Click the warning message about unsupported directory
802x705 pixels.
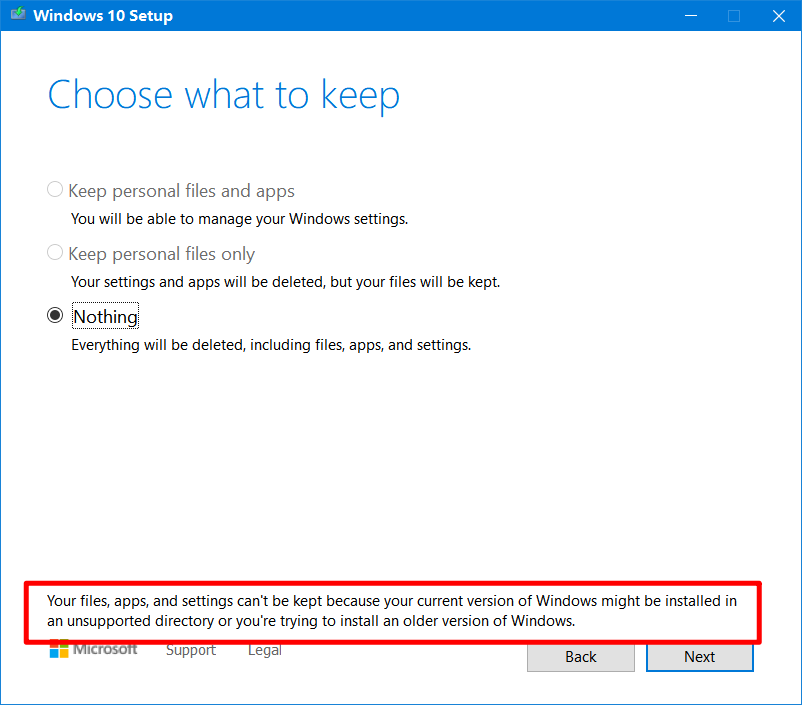(x=392, y=611)
